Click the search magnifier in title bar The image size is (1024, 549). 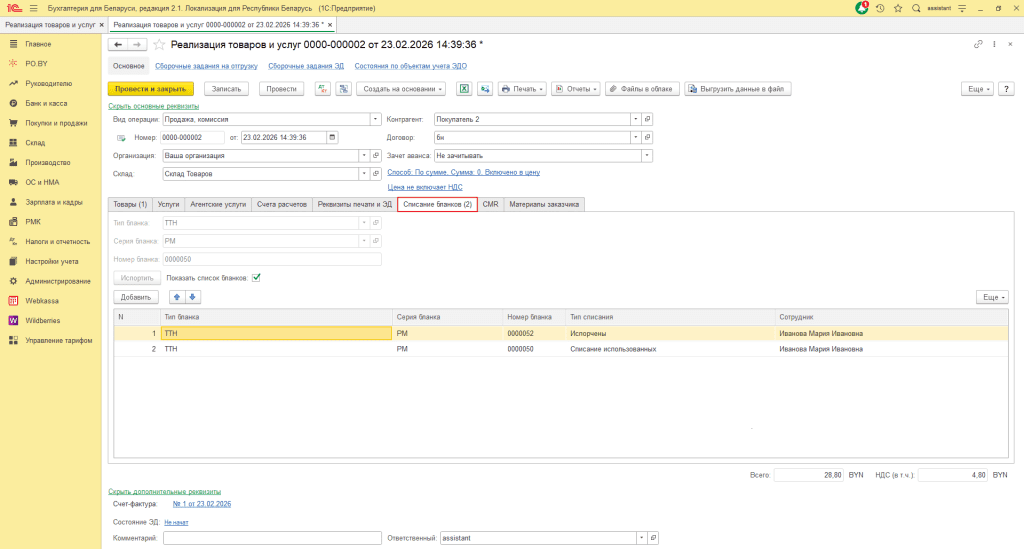[x=916, y=8]
